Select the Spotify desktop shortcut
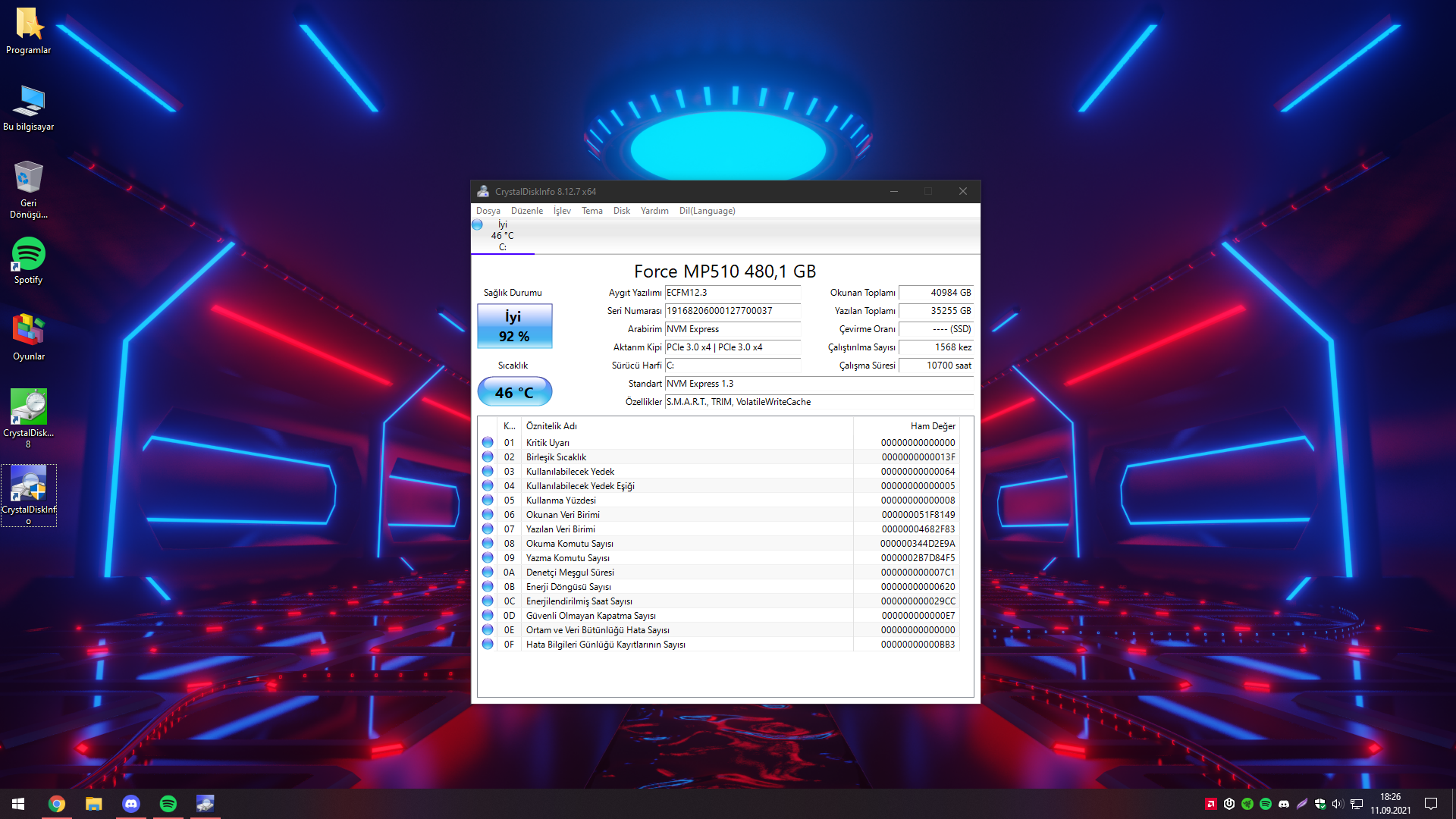This screenshot has width=1456, height=819. [x=29, y=261]
